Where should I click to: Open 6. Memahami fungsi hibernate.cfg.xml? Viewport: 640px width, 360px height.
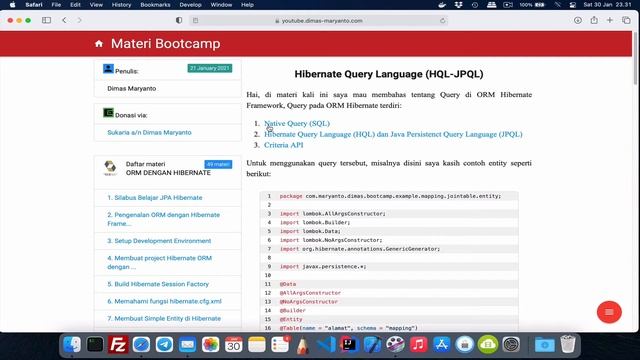[x=164, y=301]
